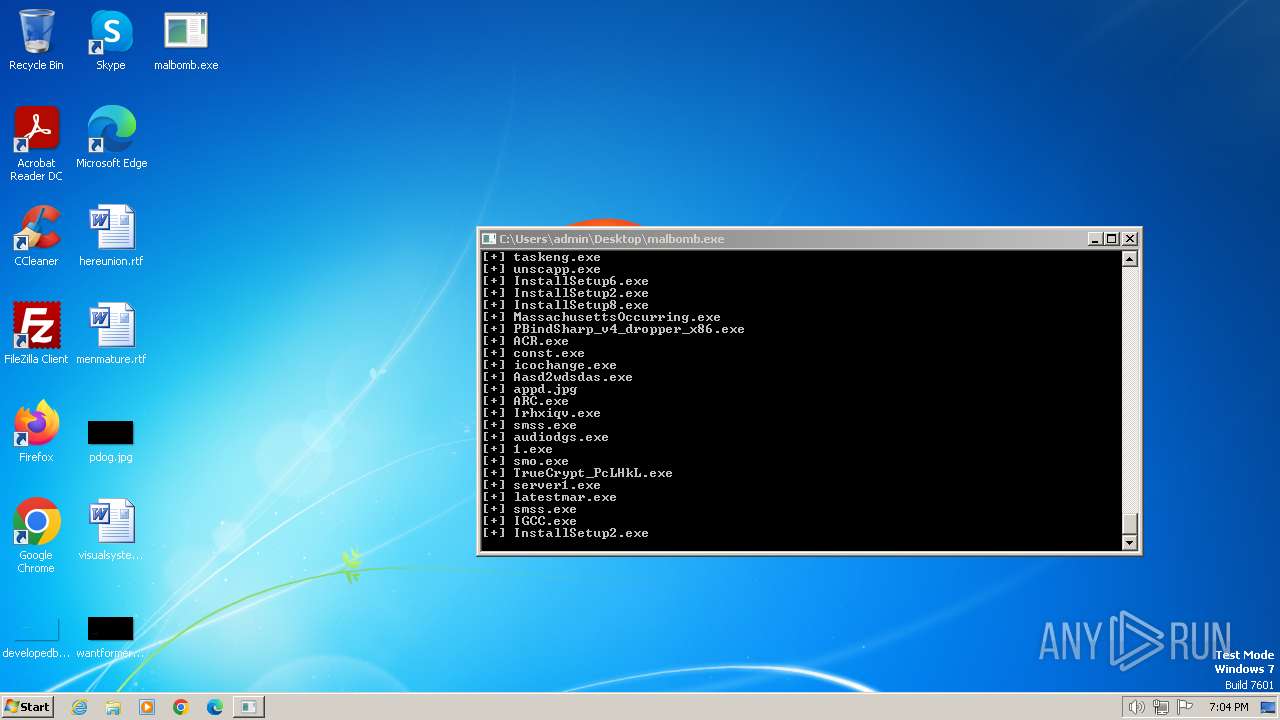Select the Firefox desktop shortcut
The height and width of the screenshot is (720, 1280).
36,432
